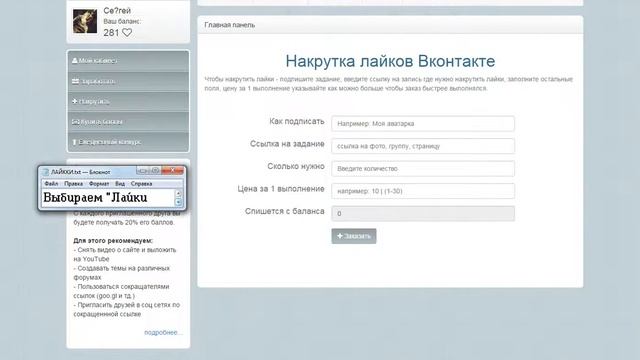Screen dimensions: 640x360
Task: Maximize the Notepad window
Action: point(155,171)
